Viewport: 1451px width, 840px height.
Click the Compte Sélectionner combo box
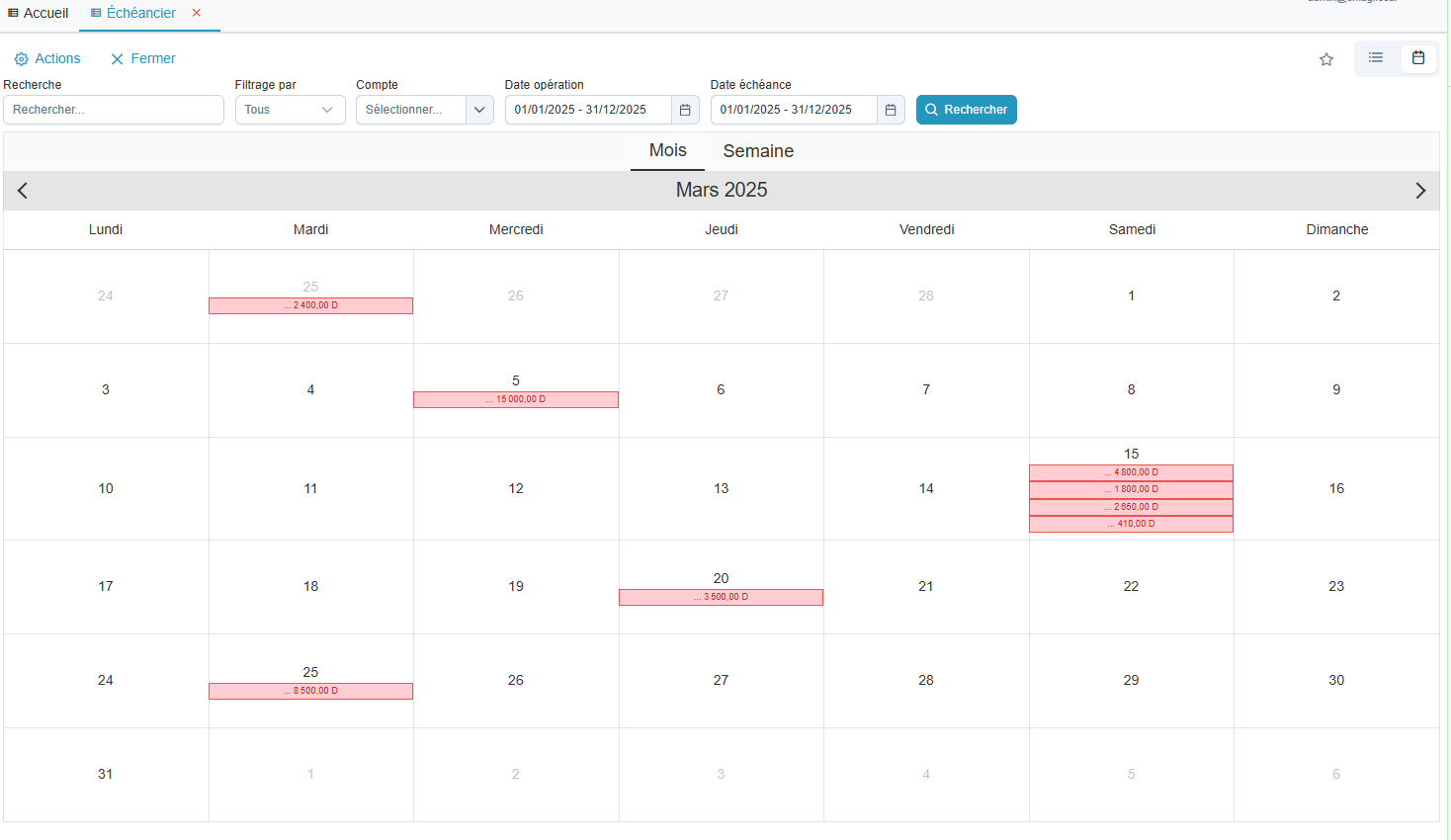pos(410,110)
